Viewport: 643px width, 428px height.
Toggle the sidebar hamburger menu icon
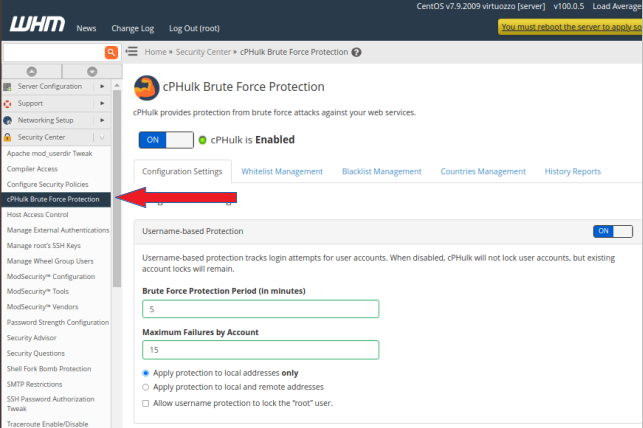point(132,52)
